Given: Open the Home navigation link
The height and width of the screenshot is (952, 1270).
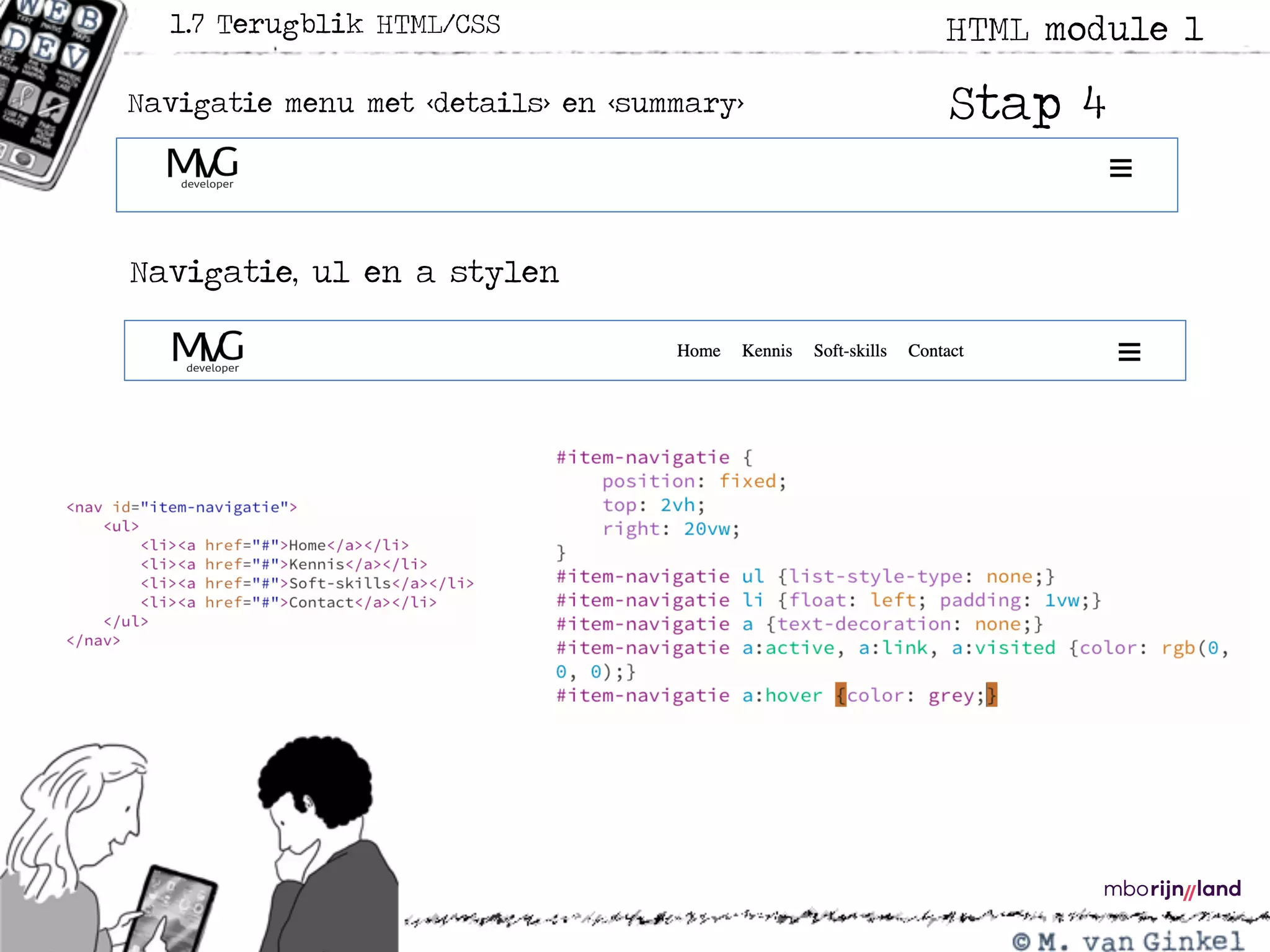Looking at the screenshot, I should click(x=698, y=351).
